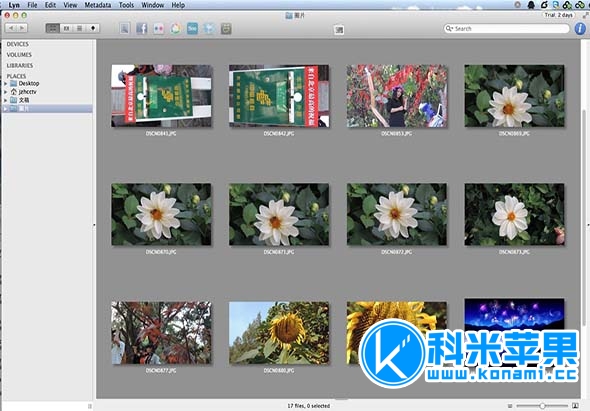Open the Lyn application menu
Viewport: 590px width, 411px height.
(x=14, y=5)
